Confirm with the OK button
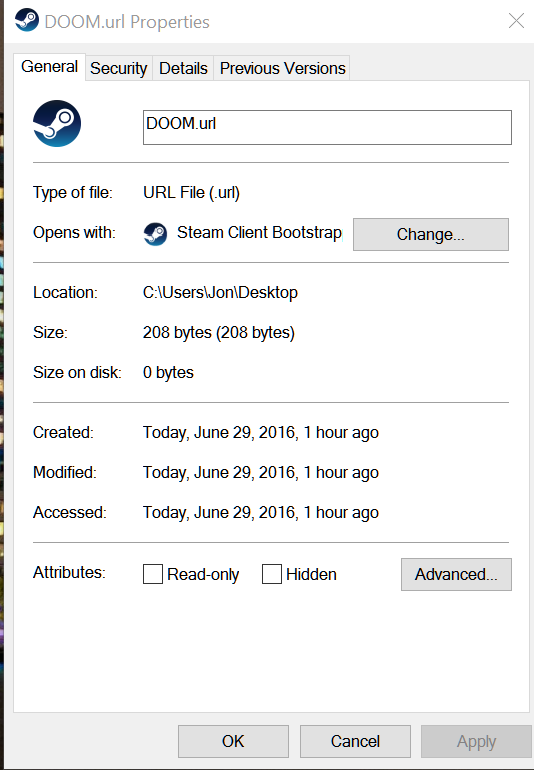 click(233, 741)
